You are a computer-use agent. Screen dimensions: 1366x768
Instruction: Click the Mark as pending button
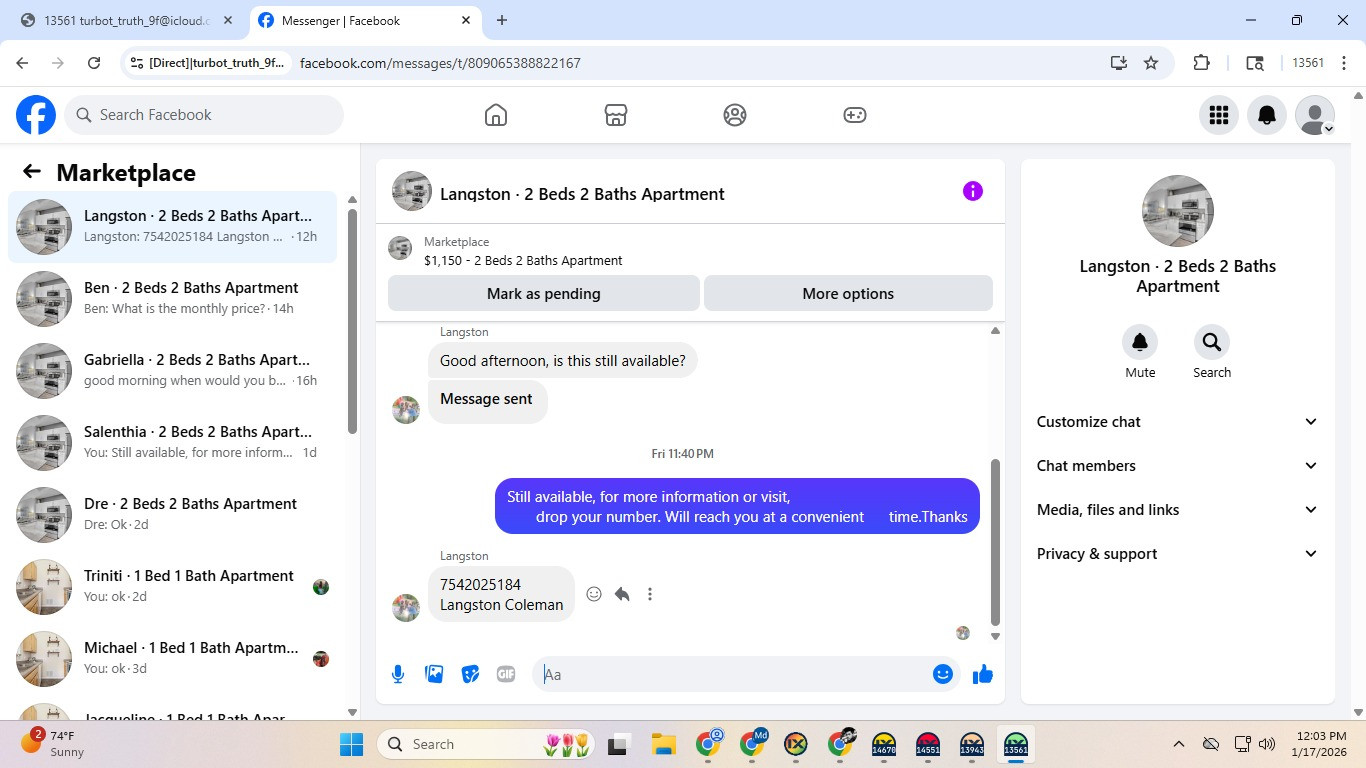(x=544, y=294)
